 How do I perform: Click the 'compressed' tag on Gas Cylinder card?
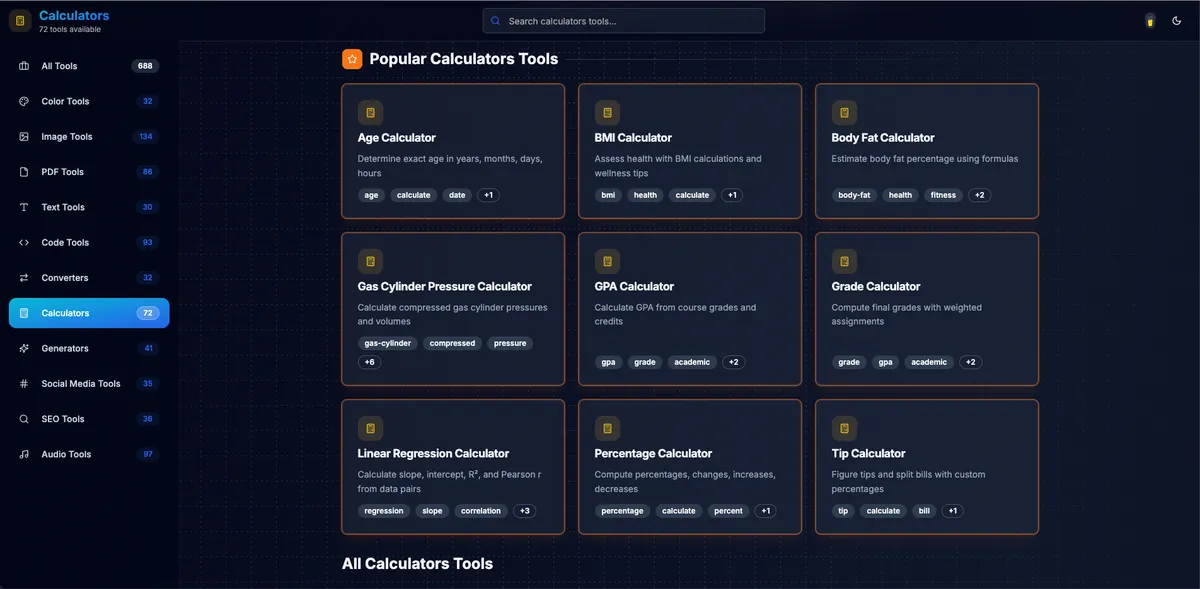pos(452,343)
